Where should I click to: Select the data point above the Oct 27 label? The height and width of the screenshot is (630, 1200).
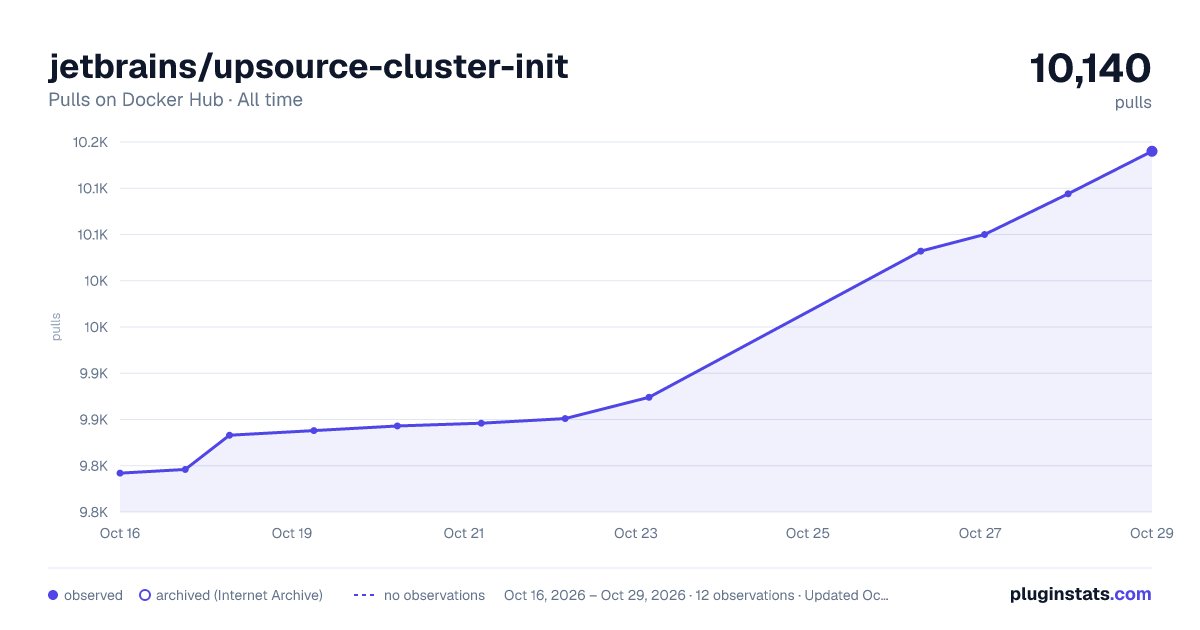(x=985, y=235)
